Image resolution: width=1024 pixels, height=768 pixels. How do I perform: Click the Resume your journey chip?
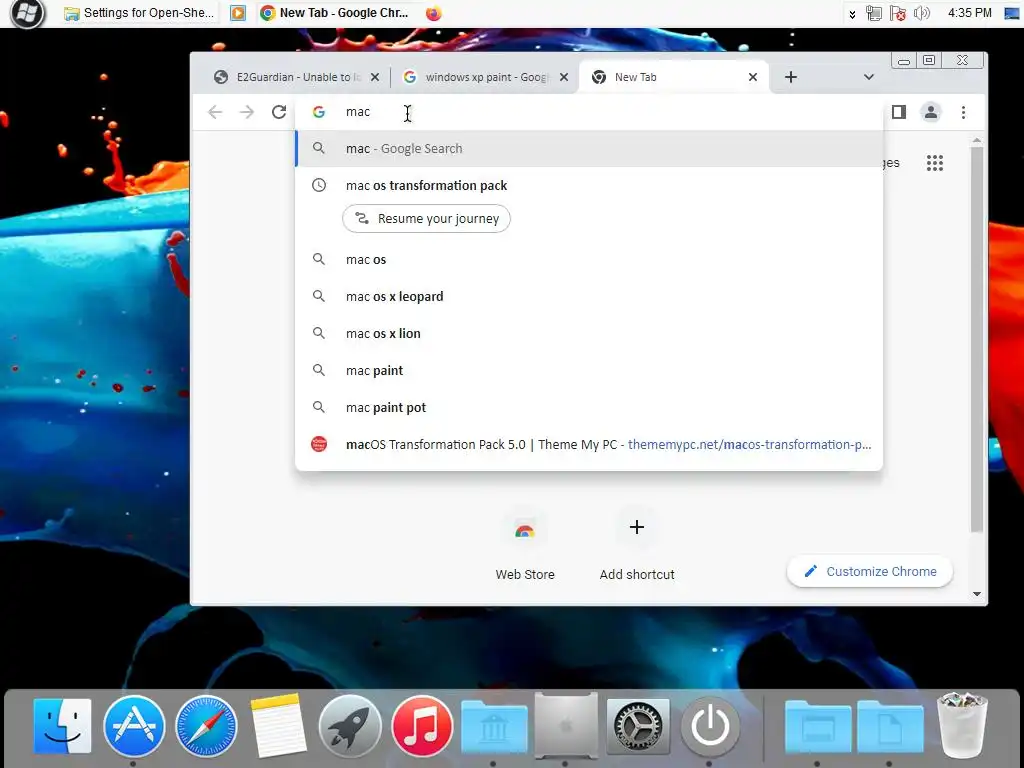(426, 219)
